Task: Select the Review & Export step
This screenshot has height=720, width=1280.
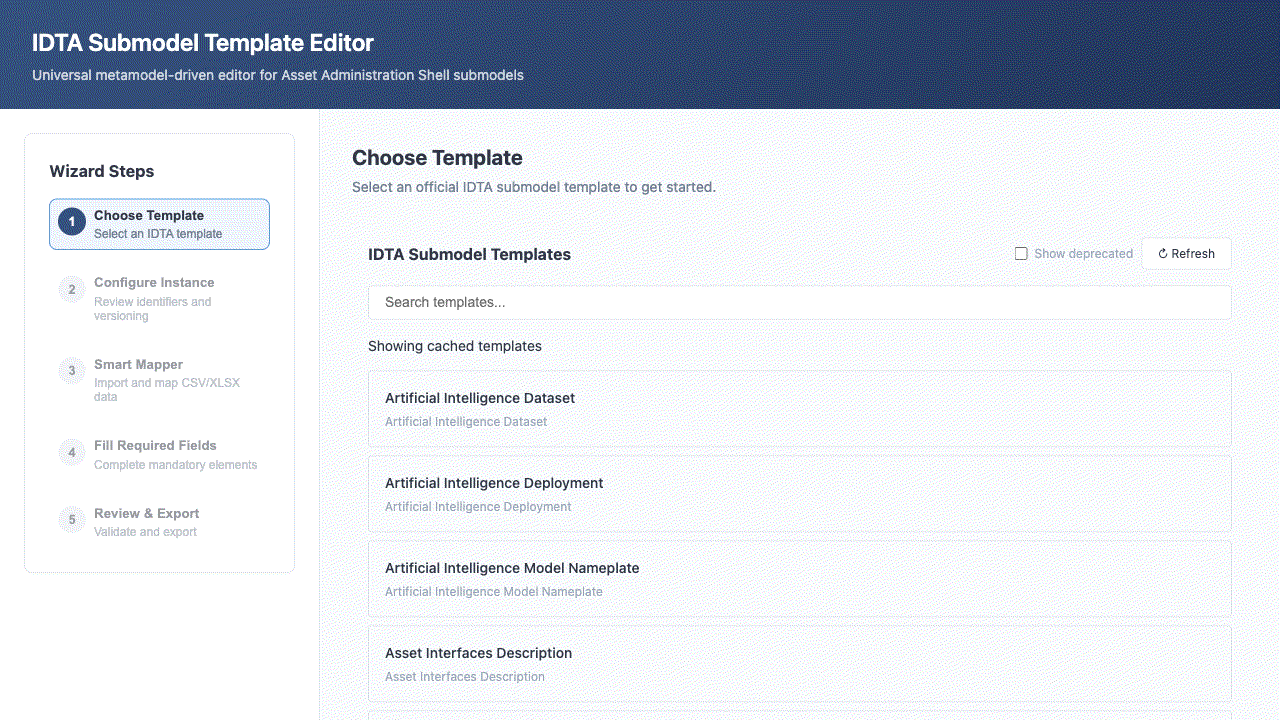Action: point(160,522)
